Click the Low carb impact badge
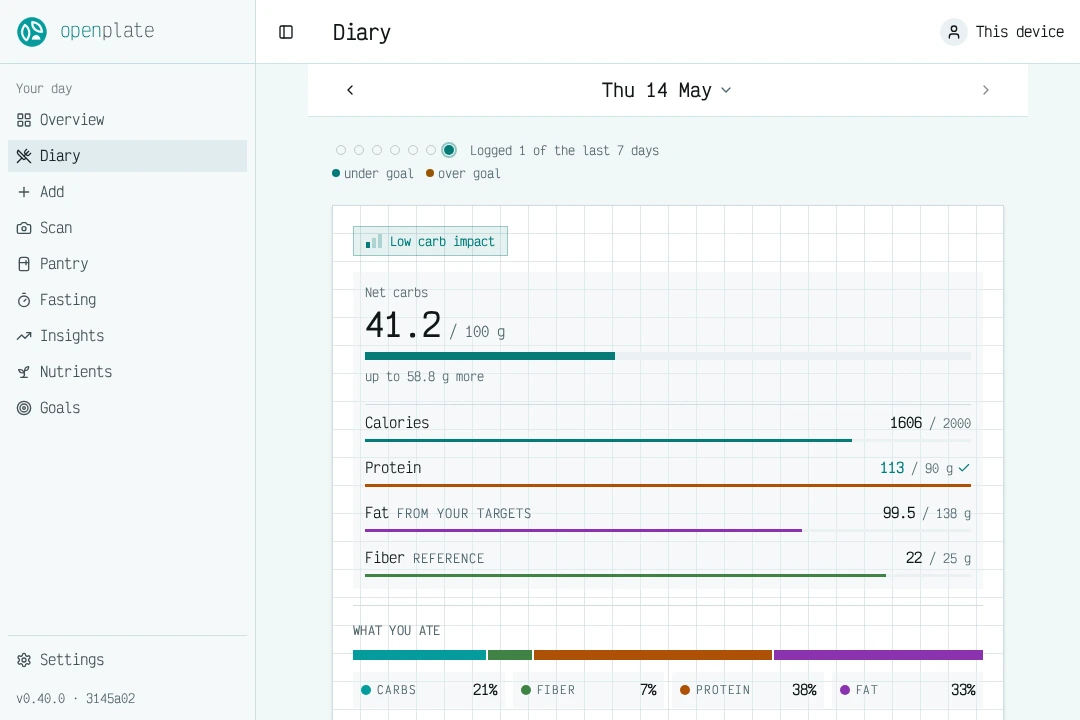The image size is (1080, 720). tap(430, 241)
